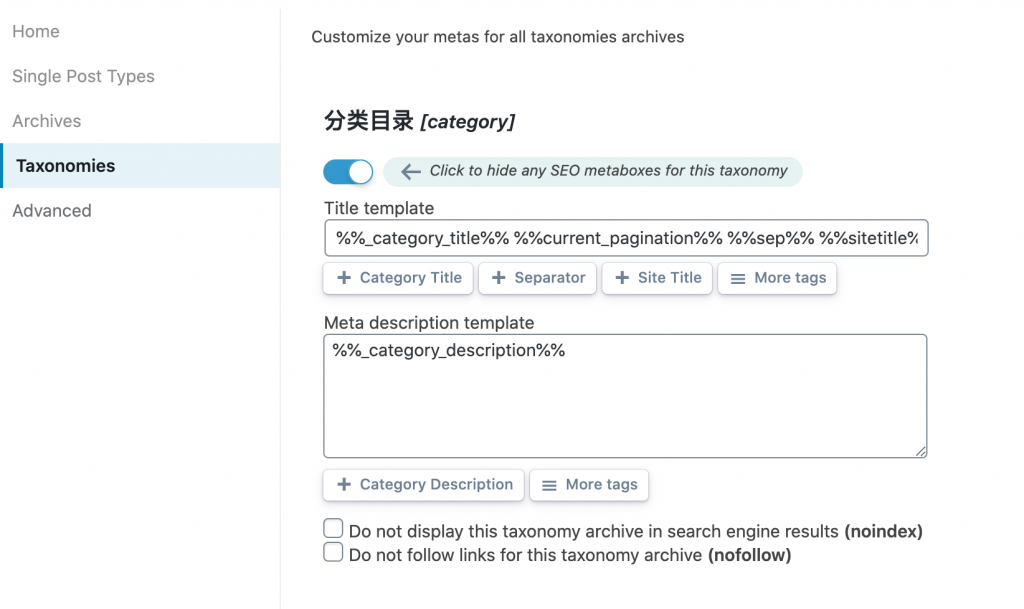This screenshot has height=609, width=1024.
Task: Open the Home settings tab
Action: coord(36,32)
